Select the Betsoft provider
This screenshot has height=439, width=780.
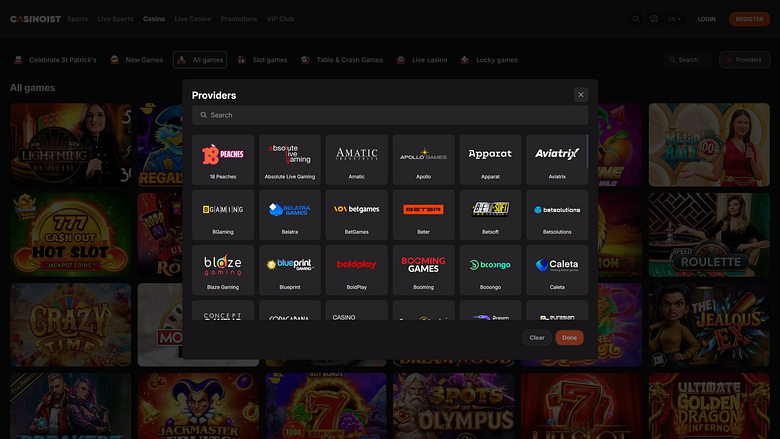click(490, 215)
